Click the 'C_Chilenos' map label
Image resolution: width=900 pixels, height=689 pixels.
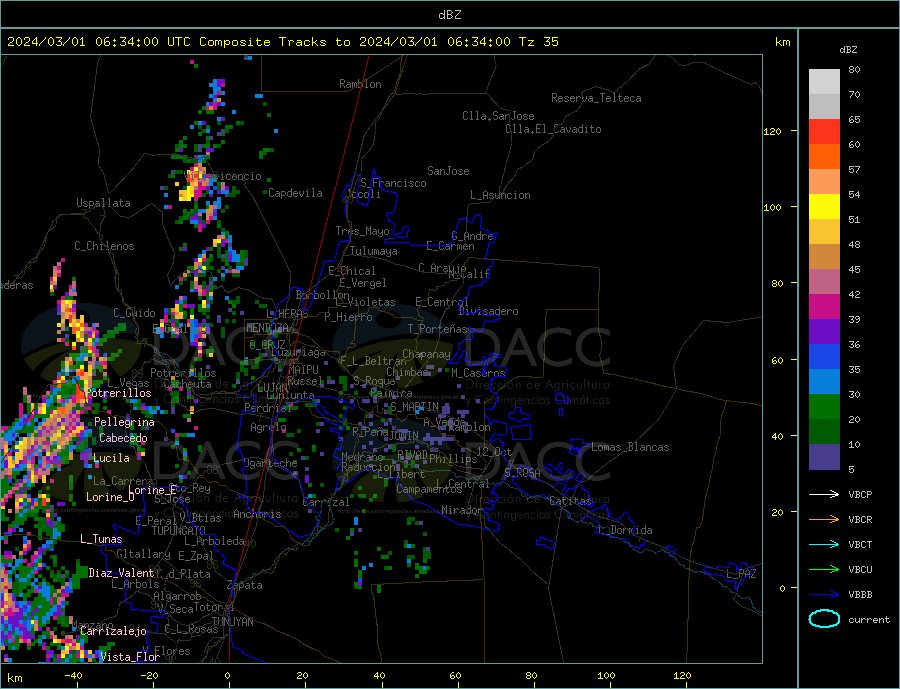[104, 246]
